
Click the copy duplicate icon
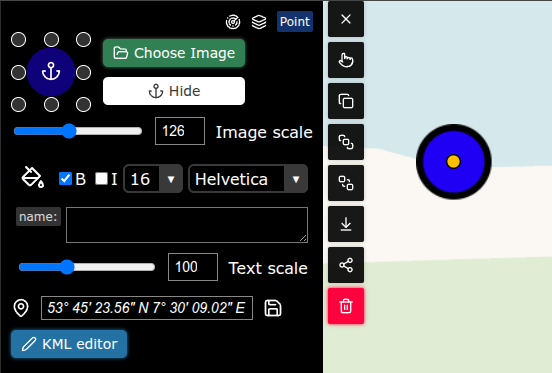point(346,101)
